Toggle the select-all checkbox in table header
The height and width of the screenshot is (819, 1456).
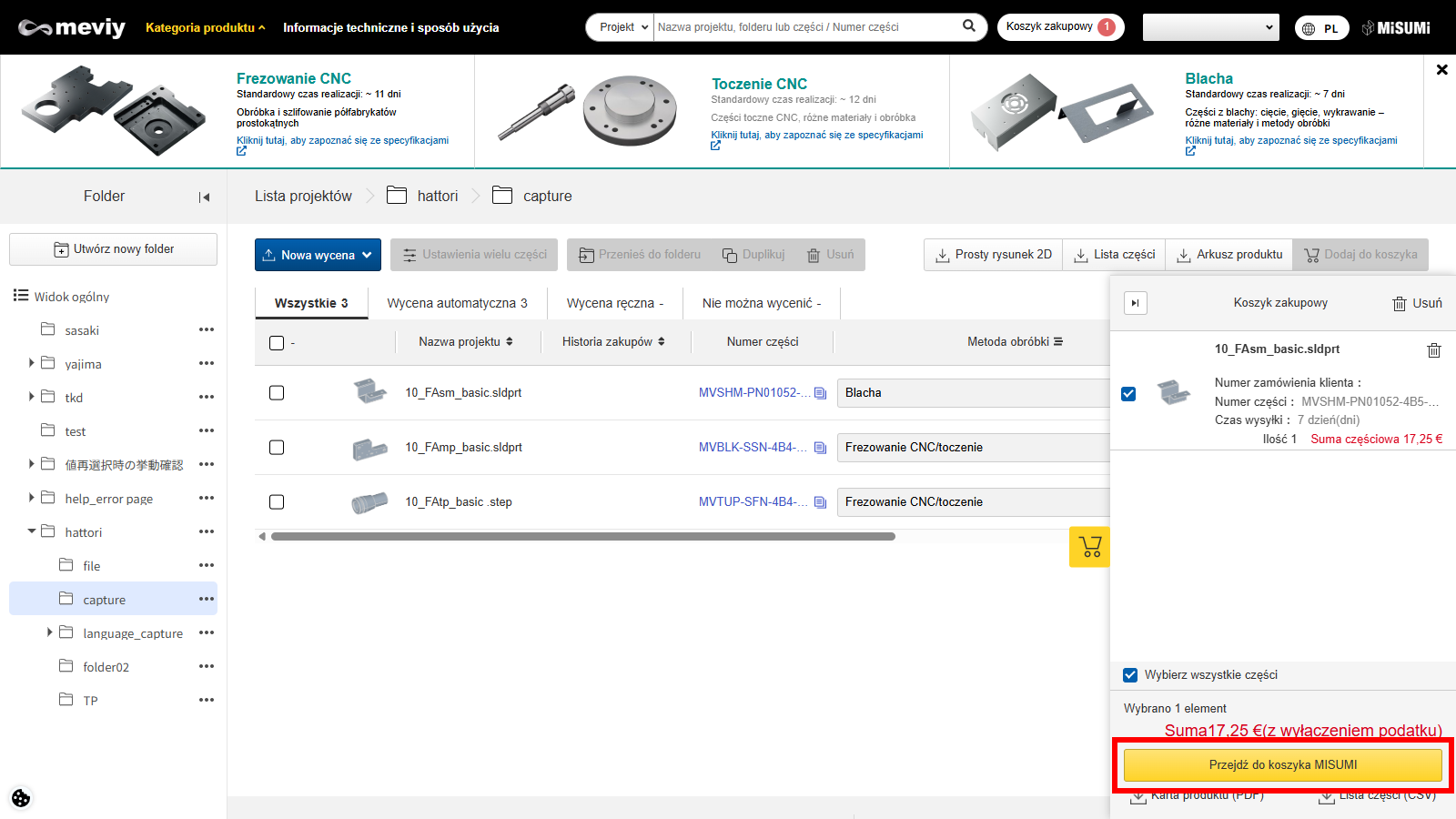point(277,343)
